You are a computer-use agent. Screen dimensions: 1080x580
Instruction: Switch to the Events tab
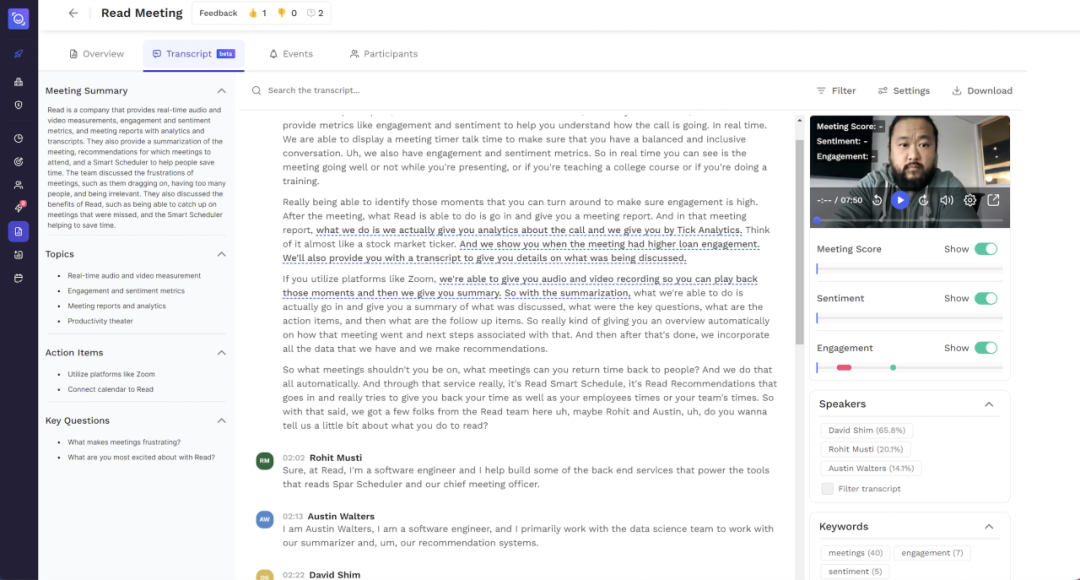pos(291,54)
